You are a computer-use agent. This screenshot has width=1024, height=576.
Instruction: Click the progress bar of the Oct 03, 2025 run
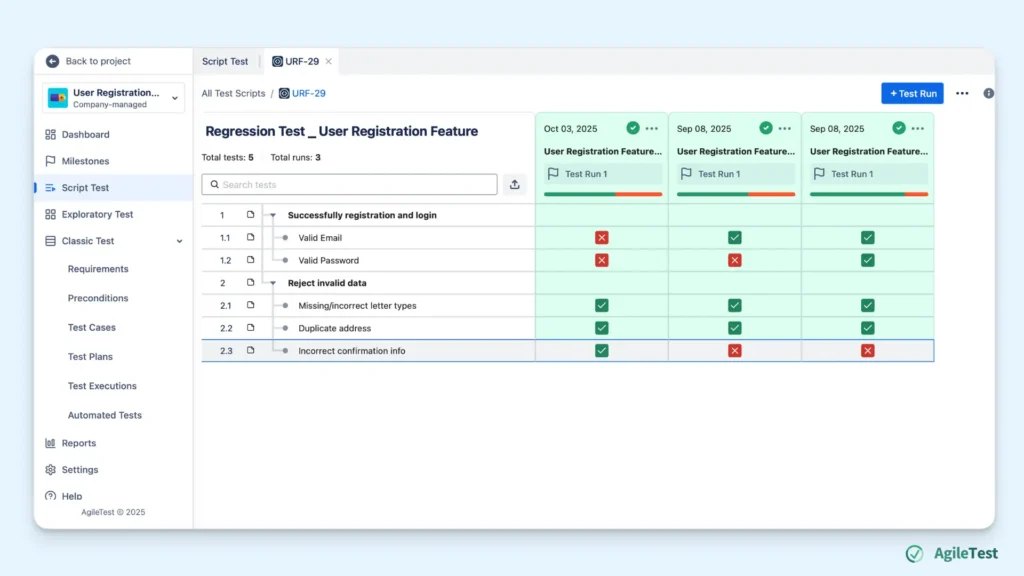click(x=603, y=194)
